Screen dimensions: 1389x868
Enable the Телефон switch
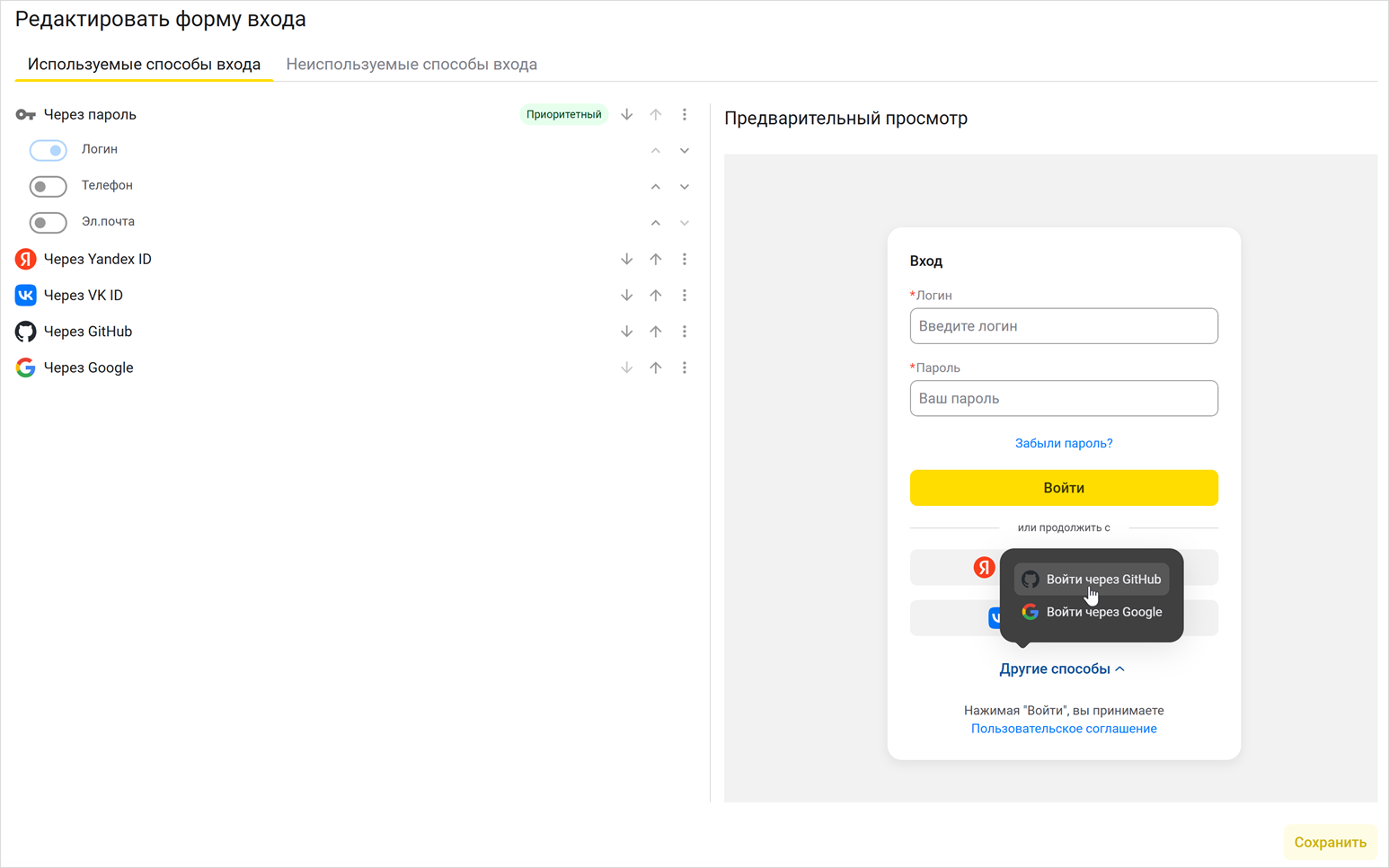49,186
